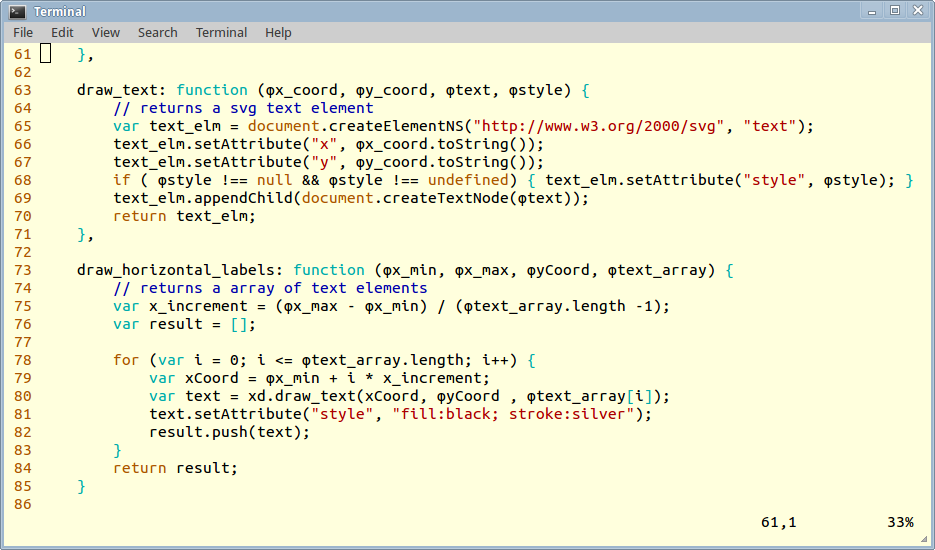
Task: Click 'var result = [];' on line 76
Action: (x=184, y=325)
